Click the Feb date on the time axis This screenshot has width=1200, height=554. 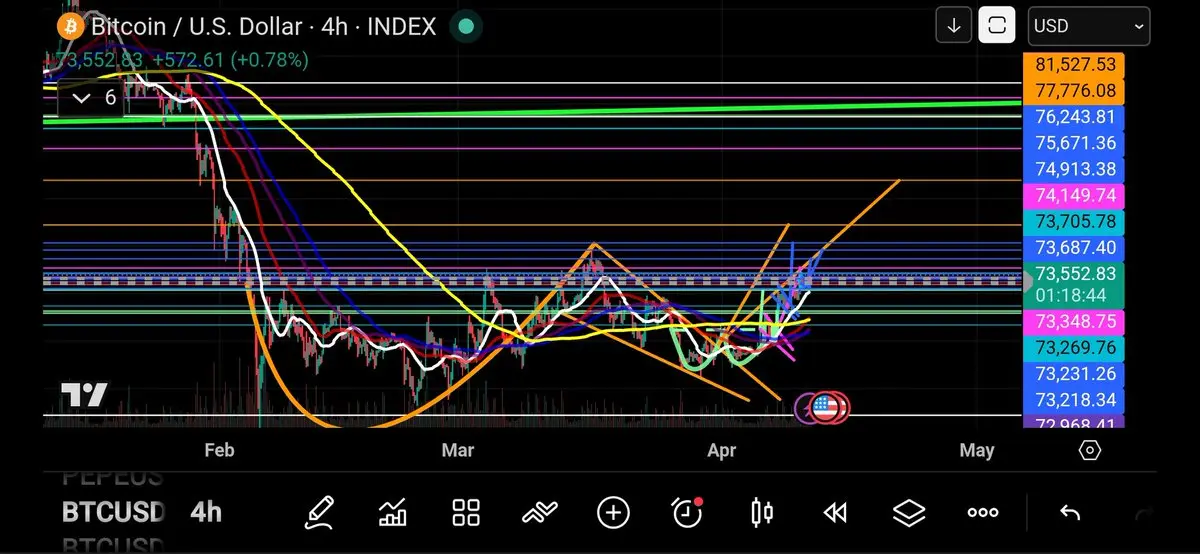pos(219,450)
